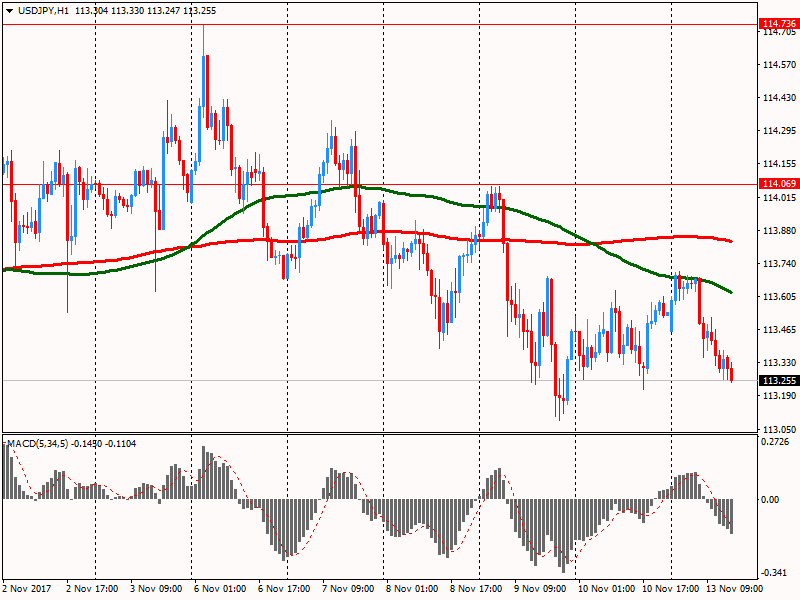Select the OHLC values 113.304 113.330 113.247 113.255
Image resolution: width=800 pixels, height=600 pixels.
coord(145,11)
